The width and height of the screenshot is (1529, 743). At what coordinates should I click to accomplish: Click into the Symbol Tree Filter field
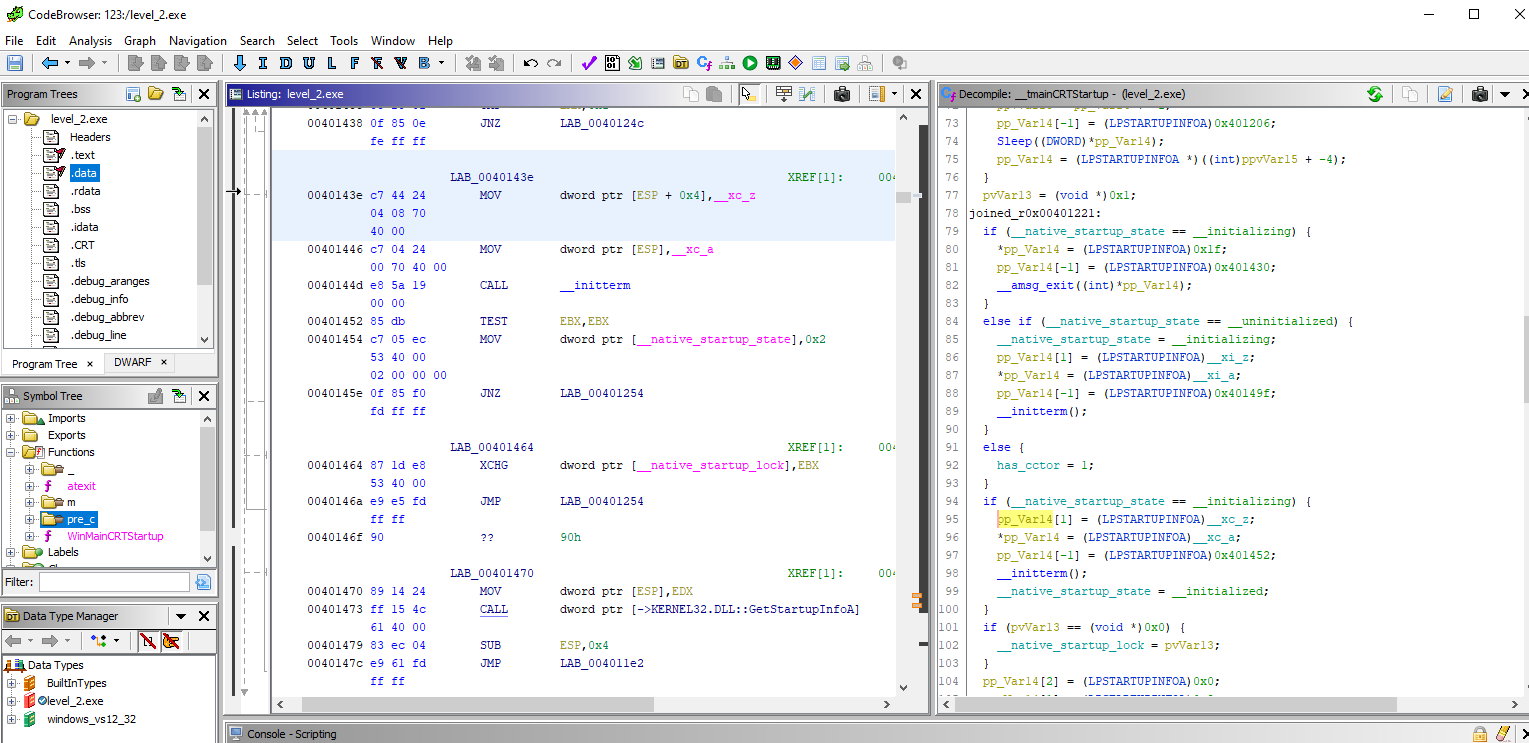click(114, 582)
